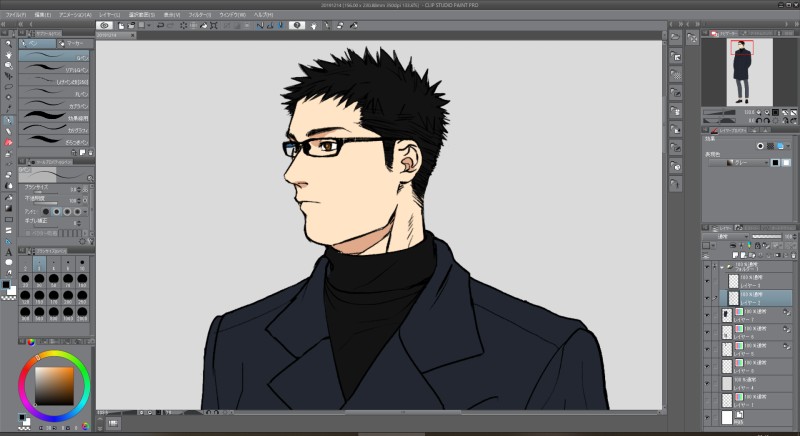Hide the 用紙 paper layer eye icon

pyautogui.click(x=707, y=417)
